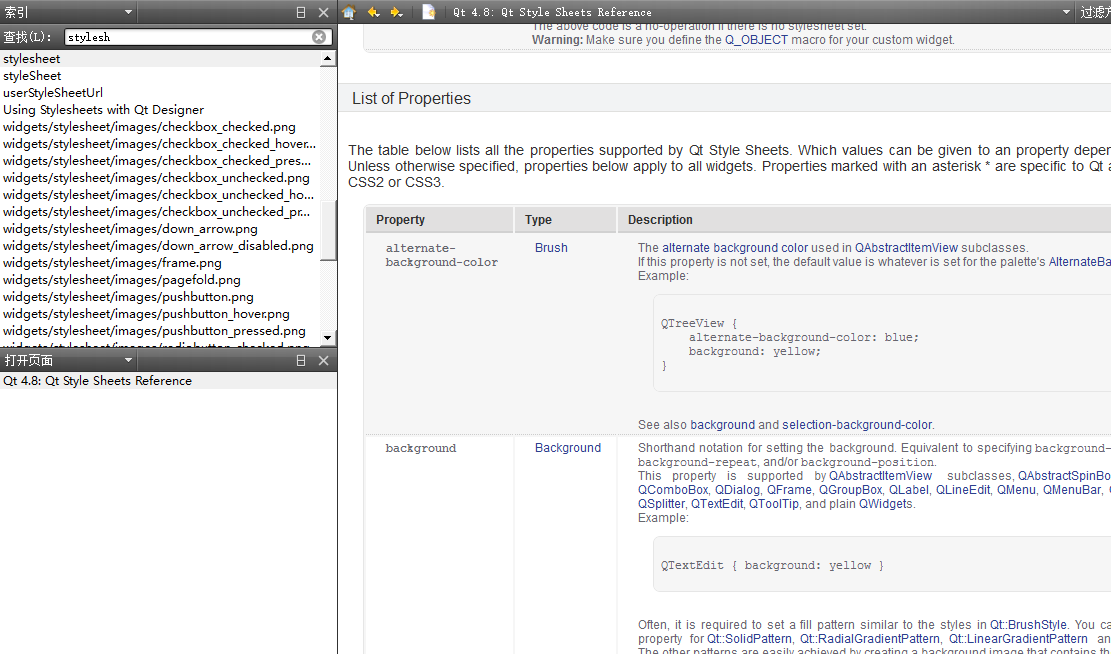This screenshot has width=1111, height=654.
Task: Open QAbstractItemView link in alternate-background-color row
Action: coord(906,248)
